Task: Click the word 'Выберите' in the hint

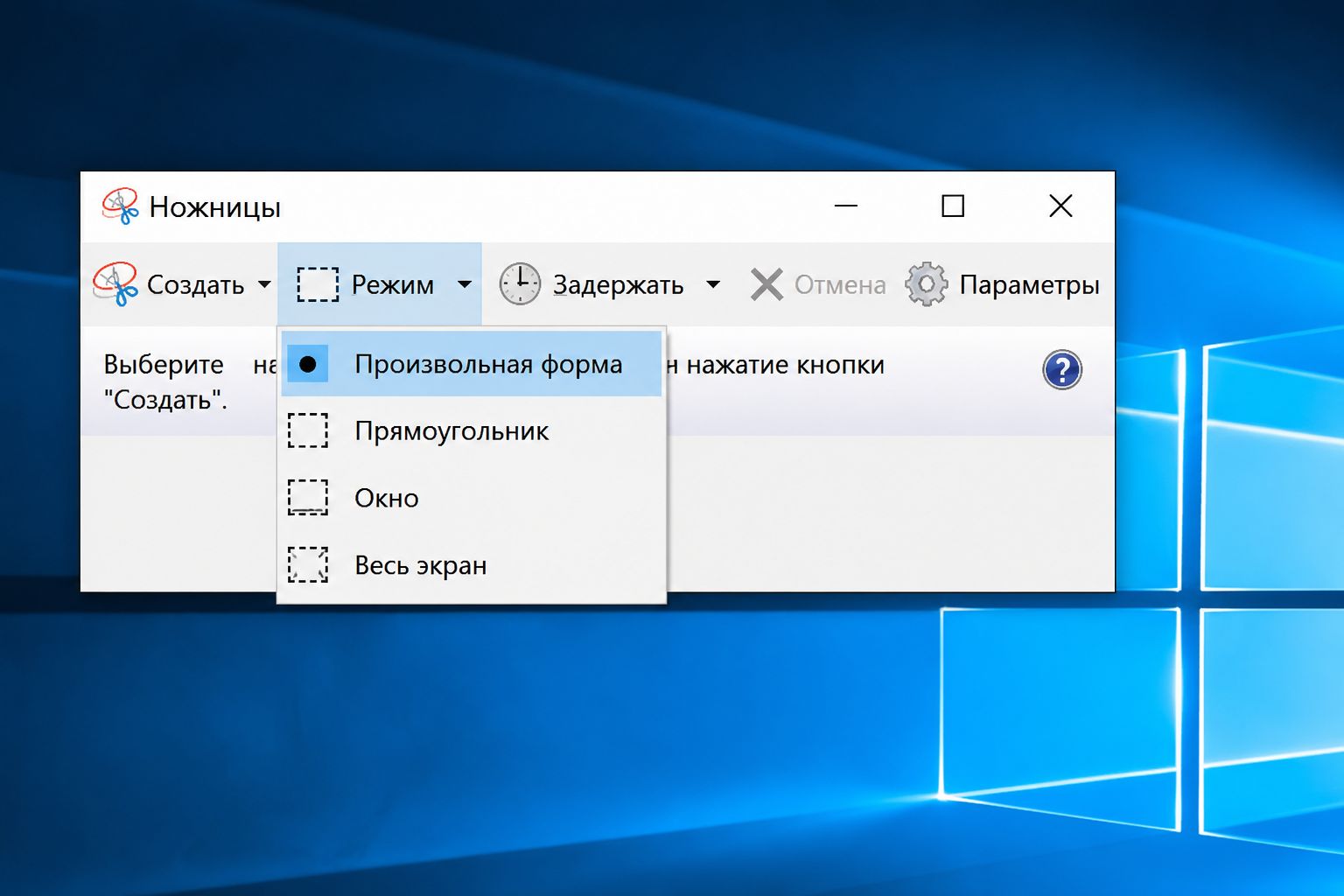Action: point(164,365)
